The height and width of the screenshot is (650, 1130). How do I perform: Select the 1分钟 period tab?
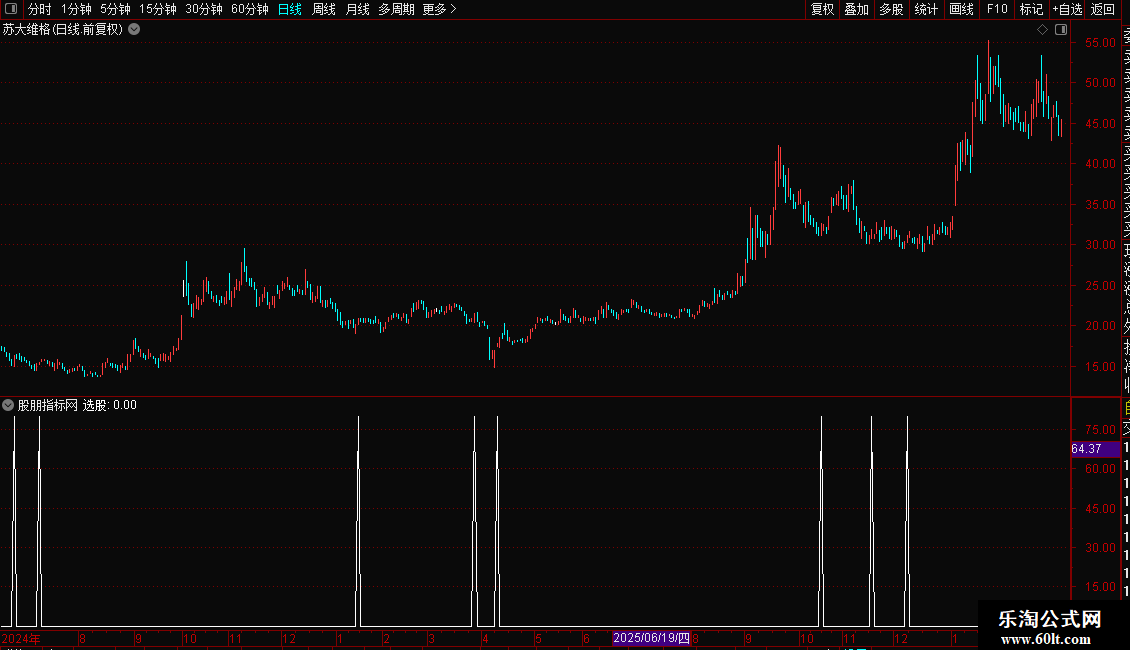point(76,9)
